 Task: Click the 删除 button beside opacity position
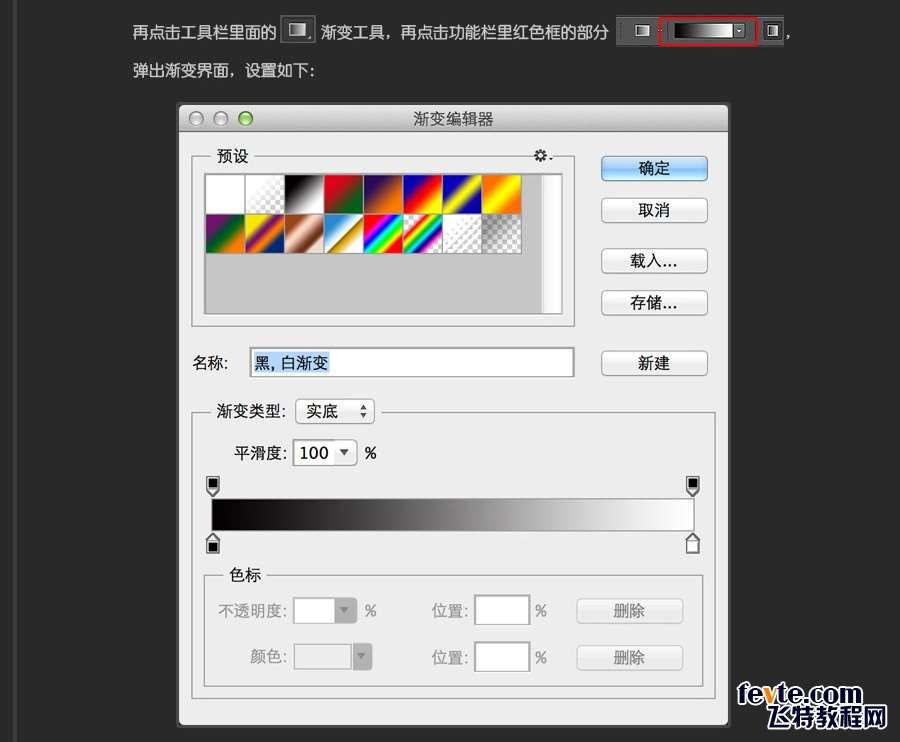[x=630, y=611]
